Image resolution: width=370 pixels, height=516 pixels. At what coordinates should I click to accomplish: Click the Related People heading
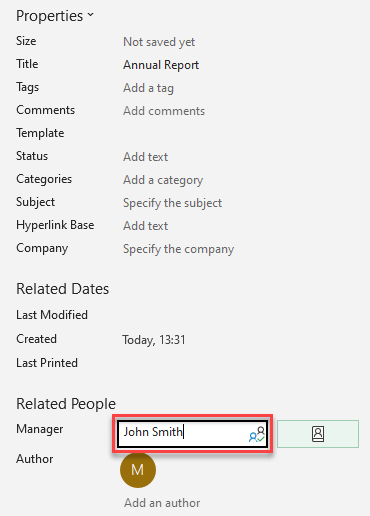(66, 404)
